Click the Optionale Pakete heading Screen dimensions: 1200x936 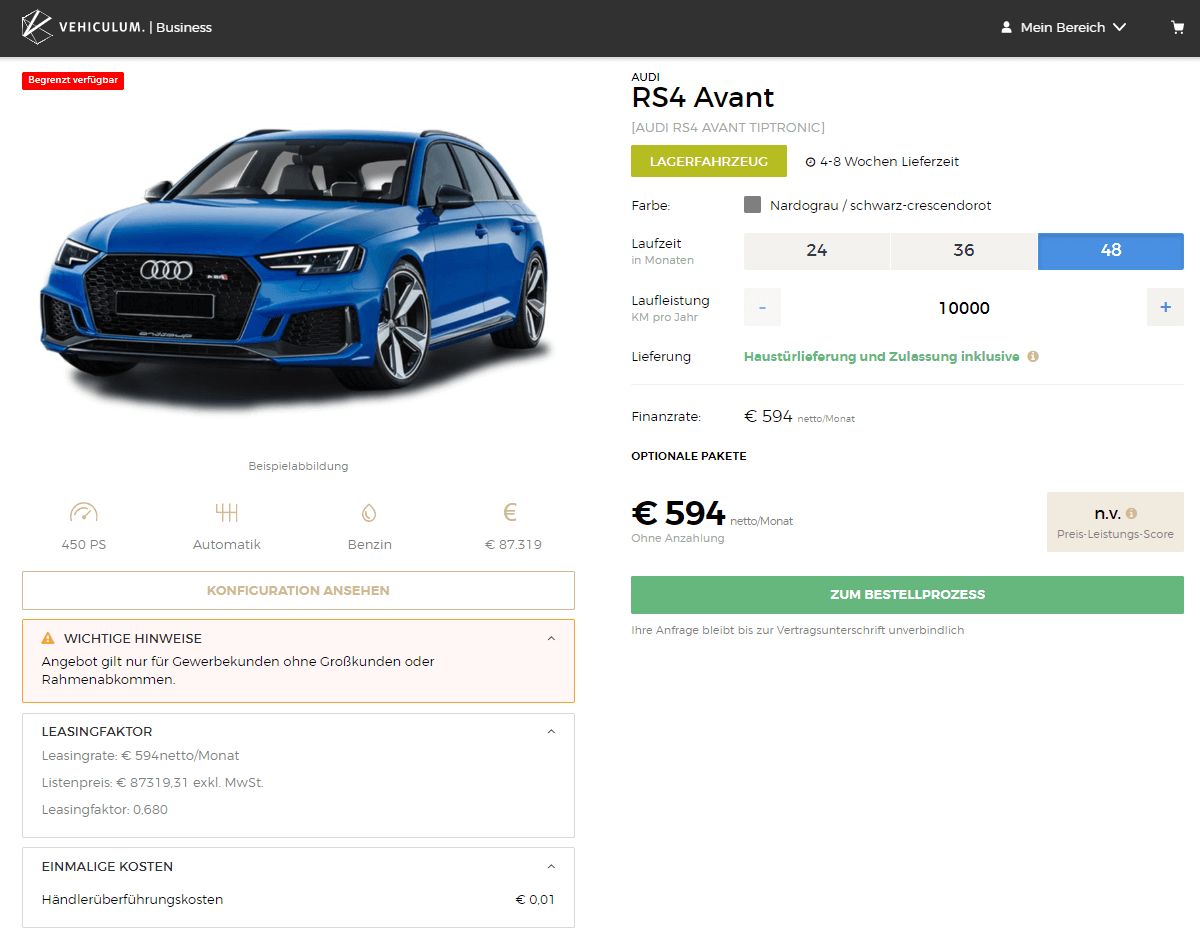coord(689,456)
